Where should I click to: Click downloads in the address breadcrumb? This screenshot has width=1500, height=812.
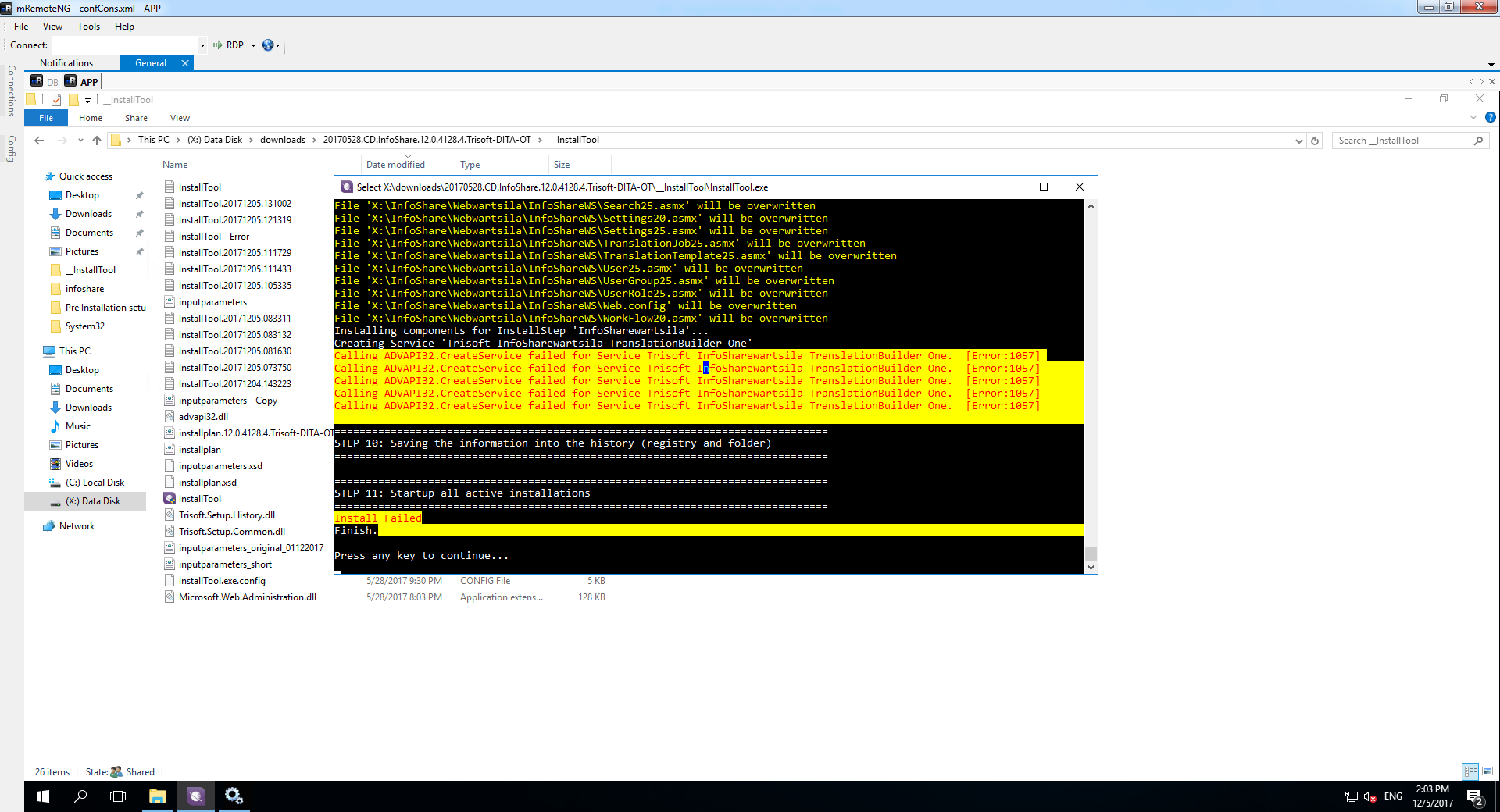(282, 140)
